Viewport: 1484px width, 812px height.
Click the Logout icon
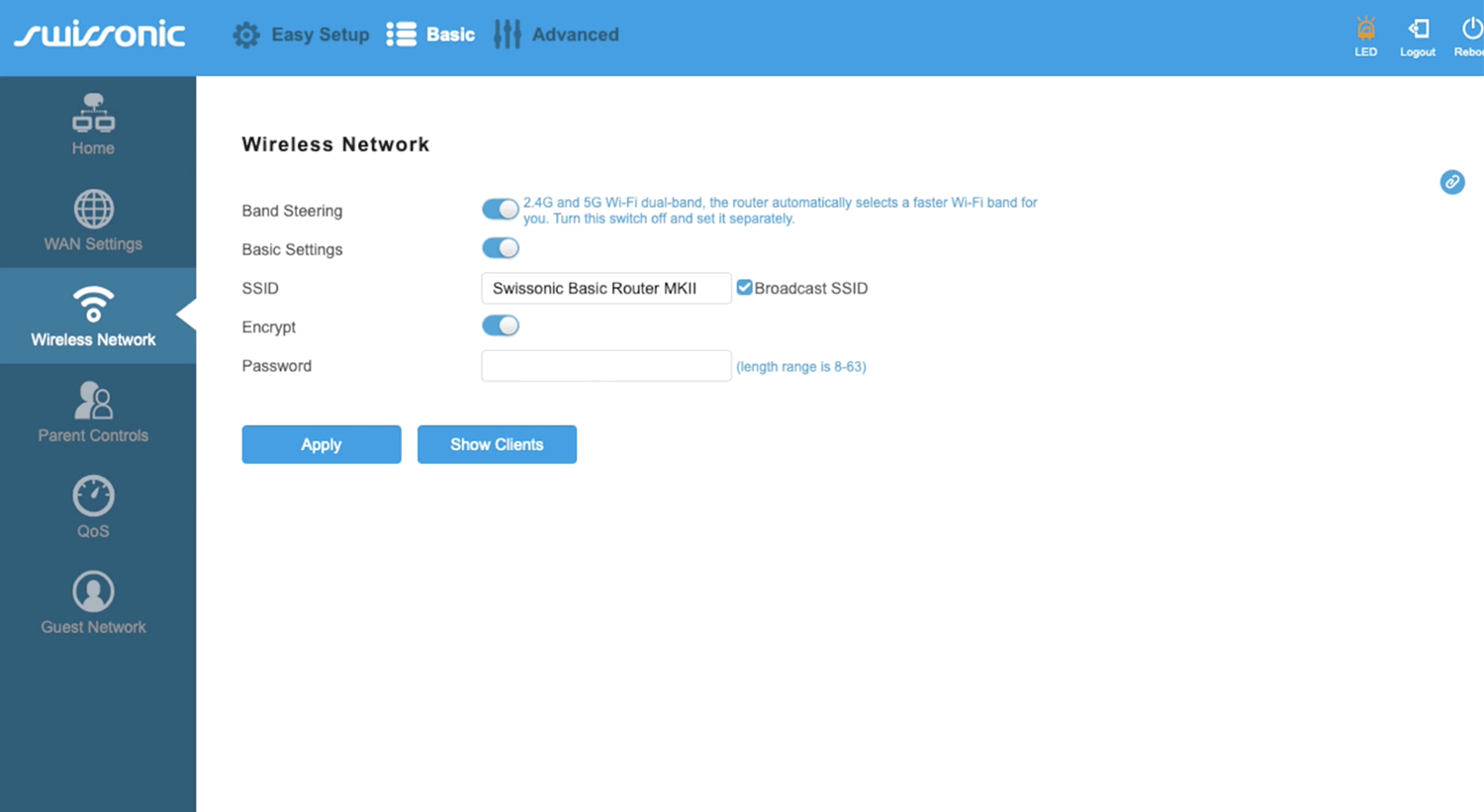[1418, 30]
